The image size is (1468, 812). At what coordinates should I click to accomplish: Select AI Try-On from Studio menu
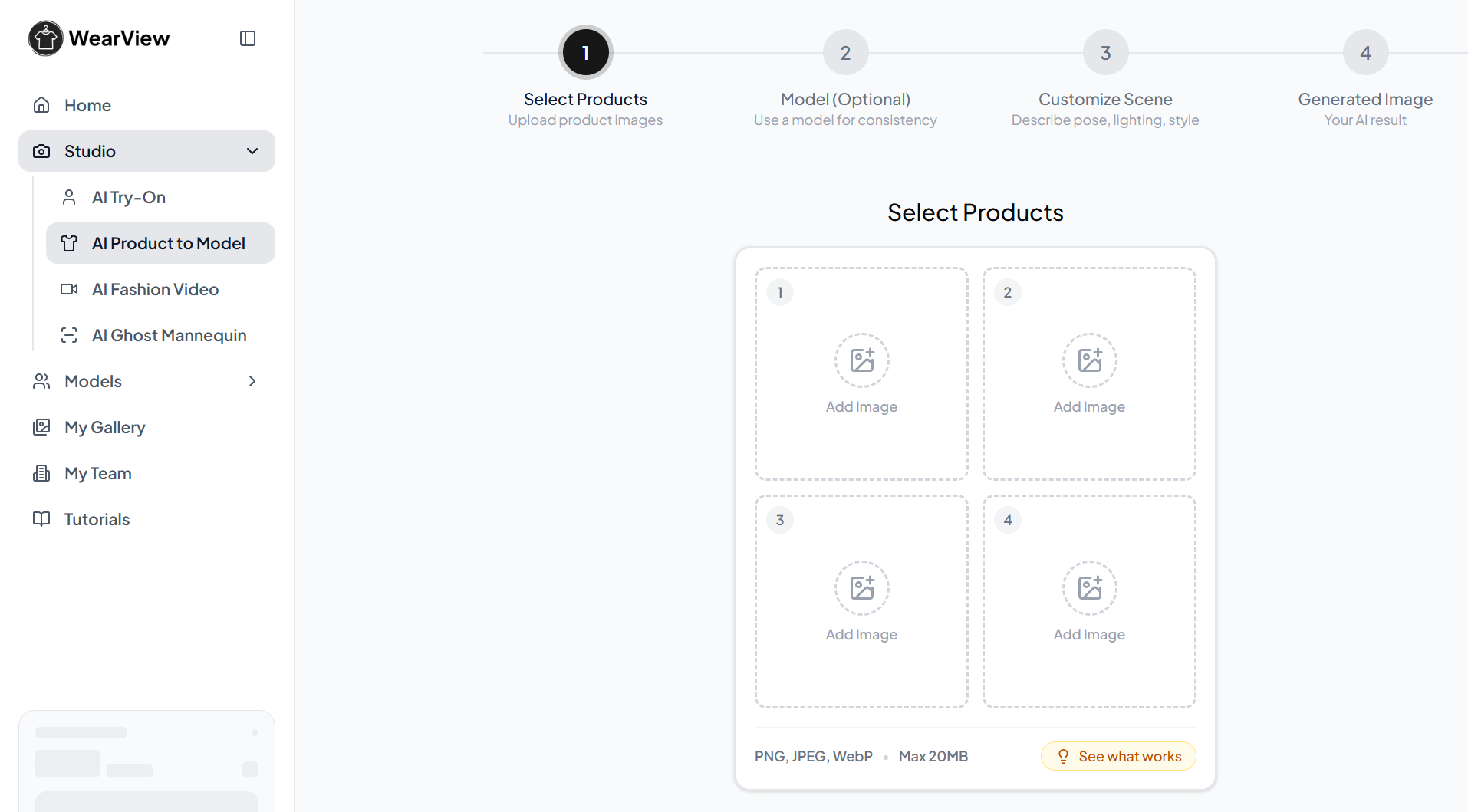coord(160,197)
